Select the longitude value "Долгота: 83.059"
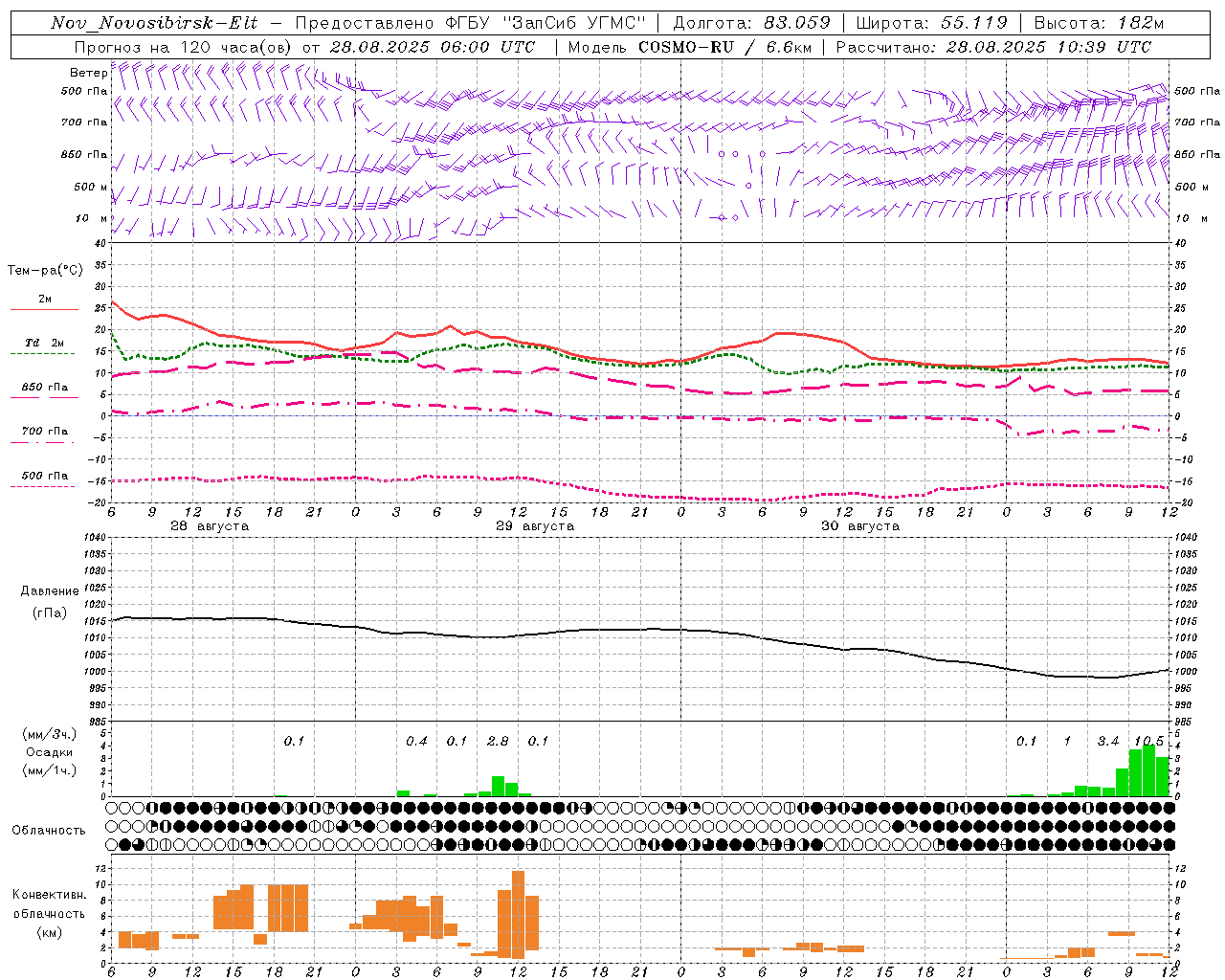This screenshot has width=1225, height=980. click(x=751, y=23)
